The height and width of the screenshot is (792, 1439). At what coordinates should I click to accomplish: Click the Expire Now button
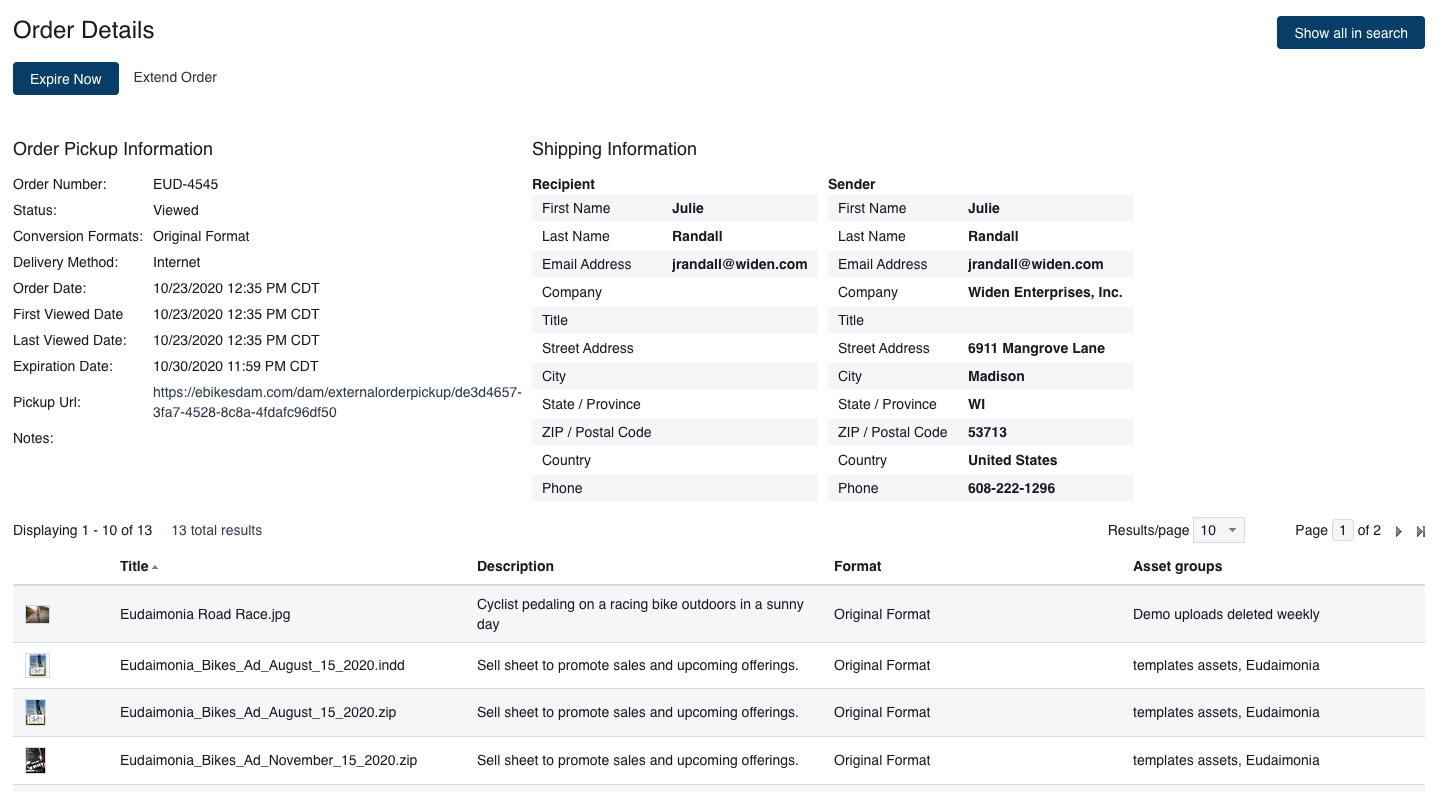(66, 79)
